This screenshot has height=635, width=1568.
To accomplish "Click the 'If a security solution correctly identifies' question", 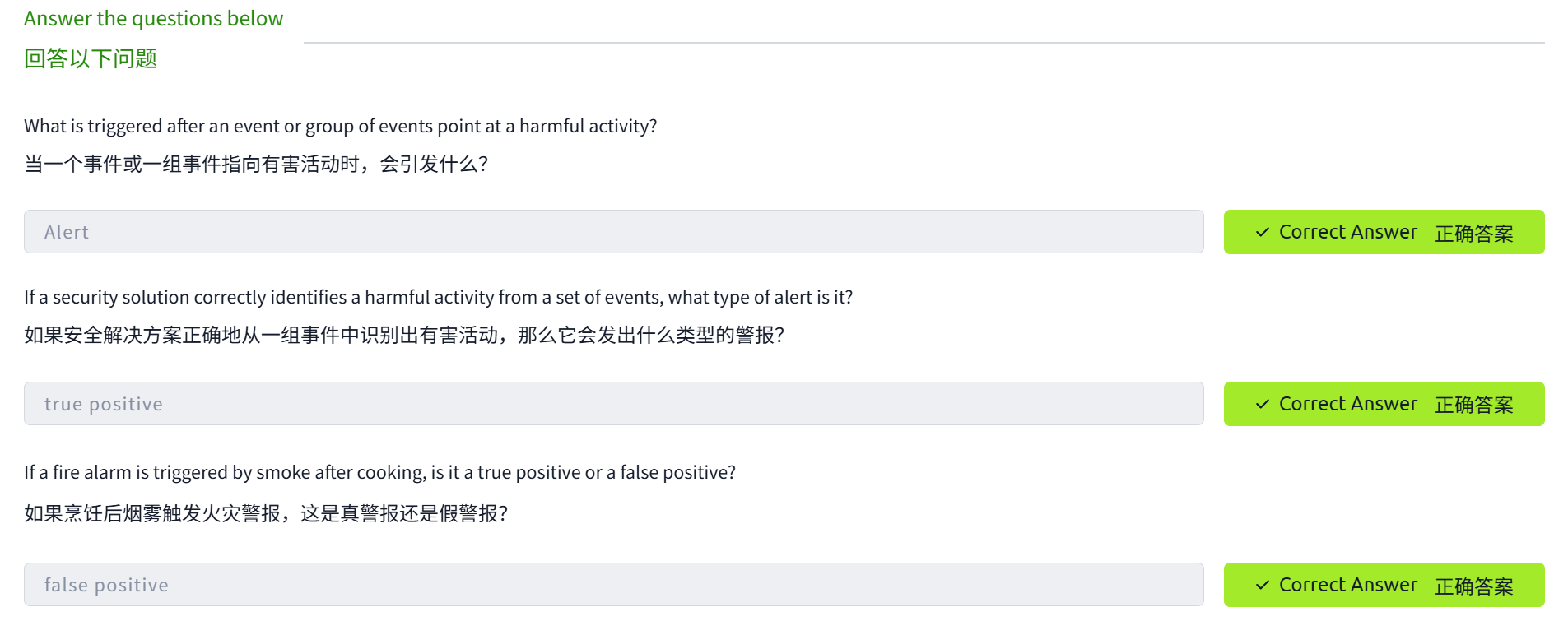I will click(x=438, y=297).
